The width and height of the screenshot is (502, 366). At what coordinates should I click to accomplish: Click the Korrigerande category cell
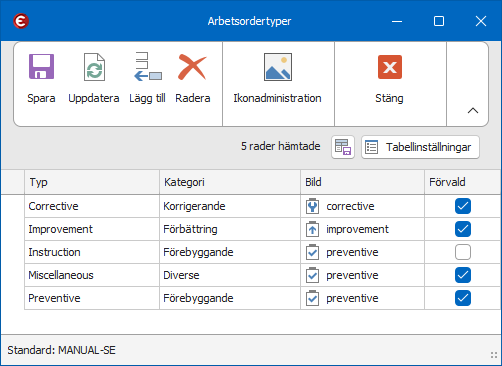tap(230, 206)
